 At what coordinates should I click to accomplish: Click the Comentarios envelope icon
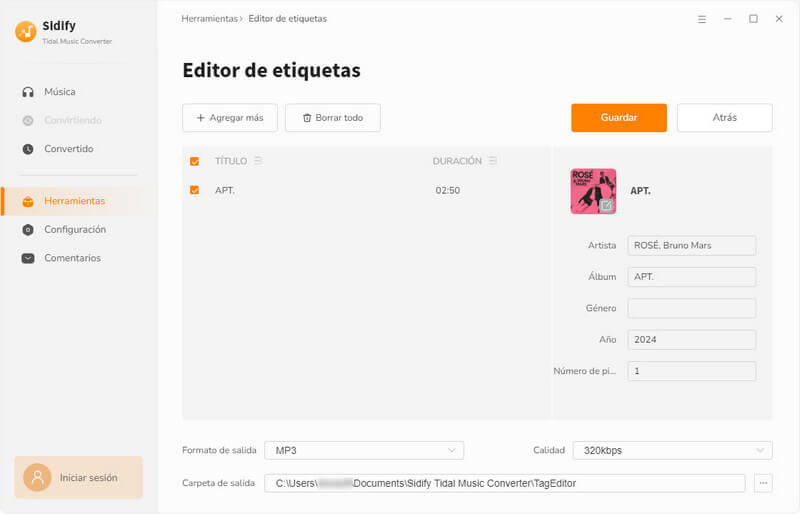pos(28,258)
